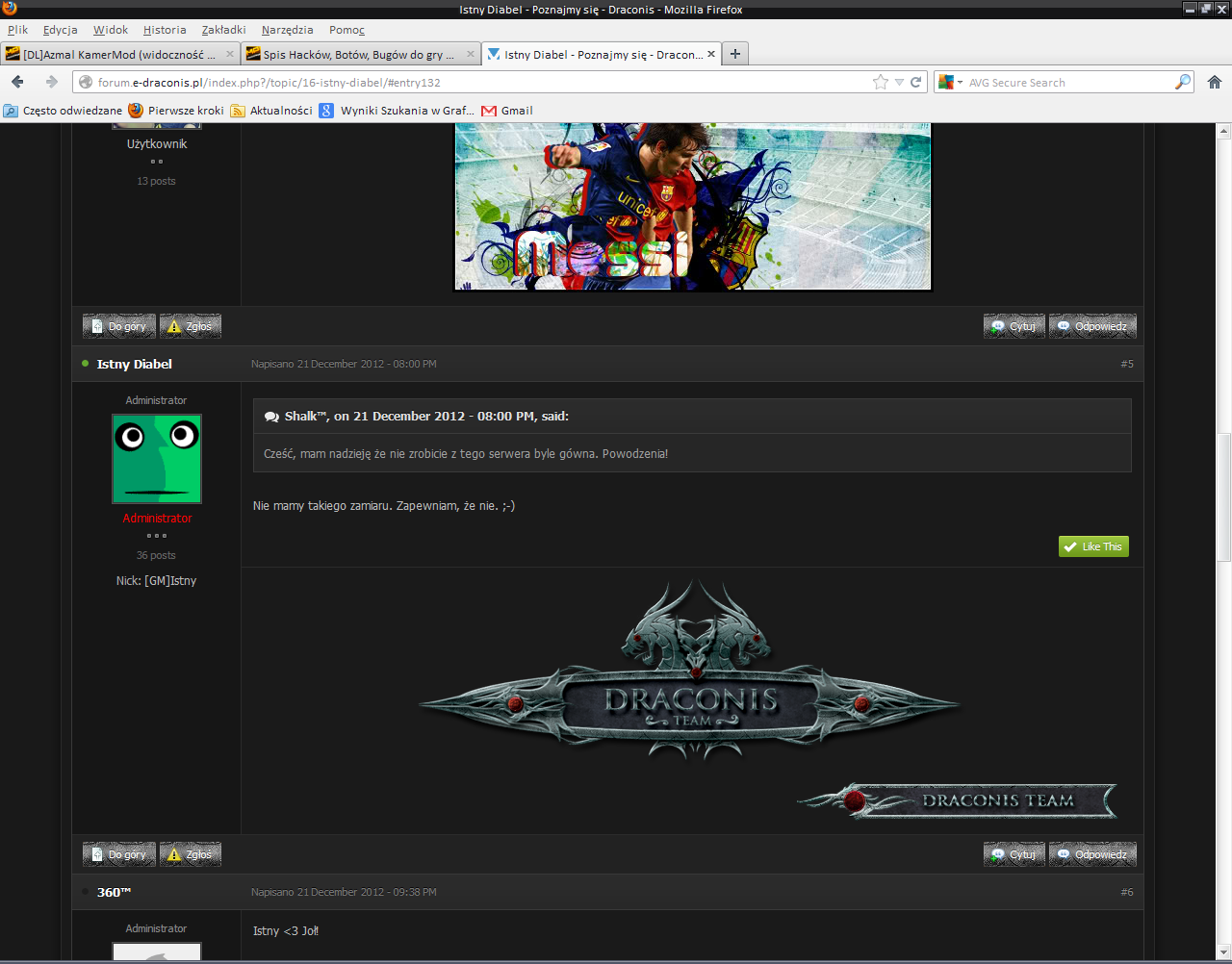Open the Plik menu

point(18,30)
